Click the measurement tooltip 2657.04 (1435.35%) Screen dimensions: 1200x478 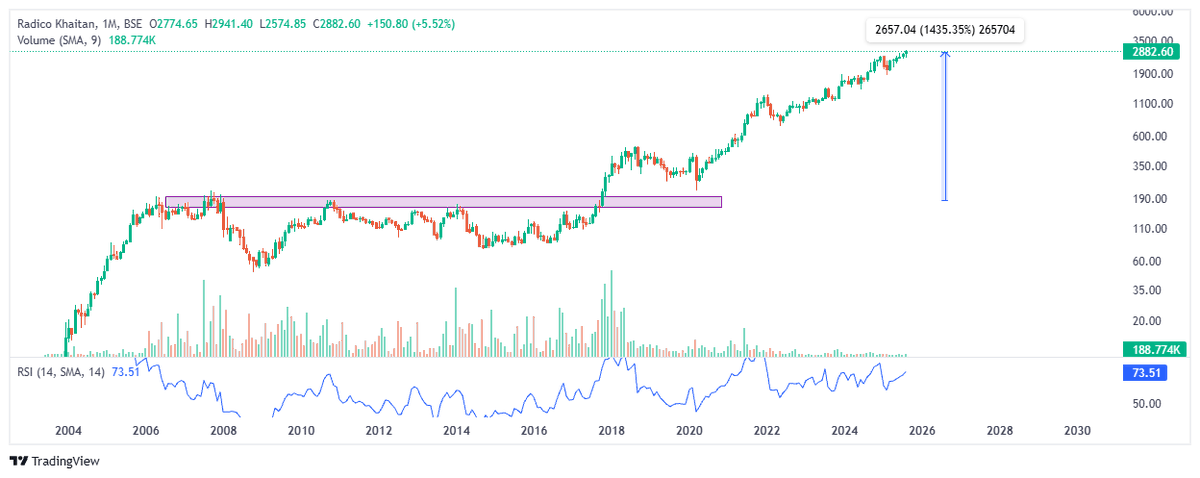click(x=945, y=30)
